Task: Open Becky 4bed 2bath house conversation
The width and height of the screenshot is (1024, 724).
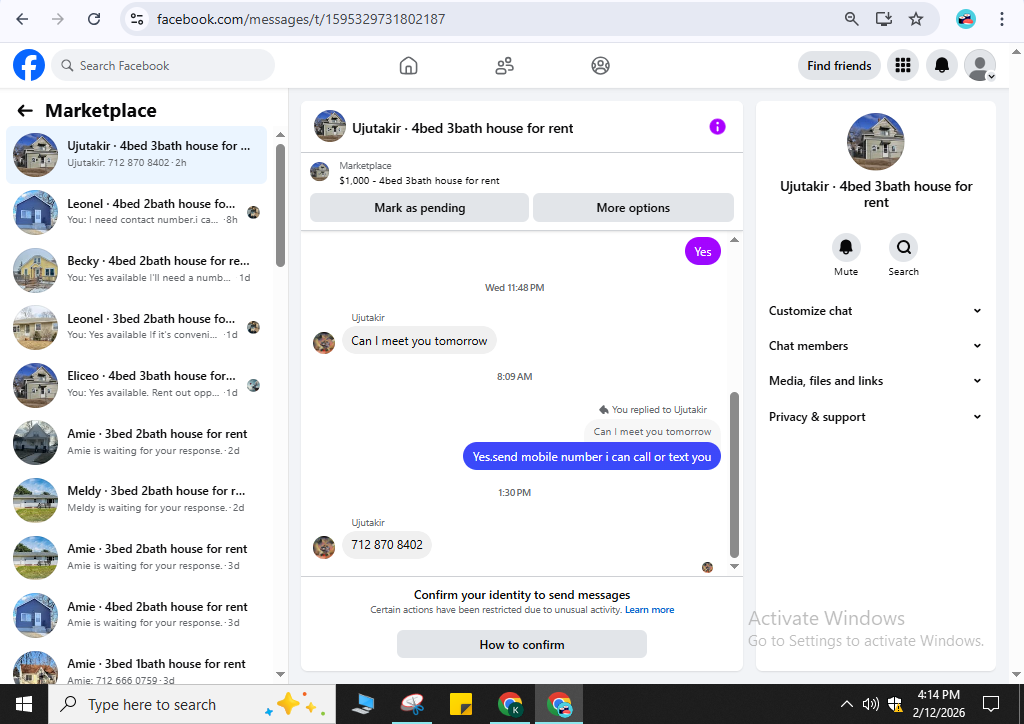Action: point(136,270)
